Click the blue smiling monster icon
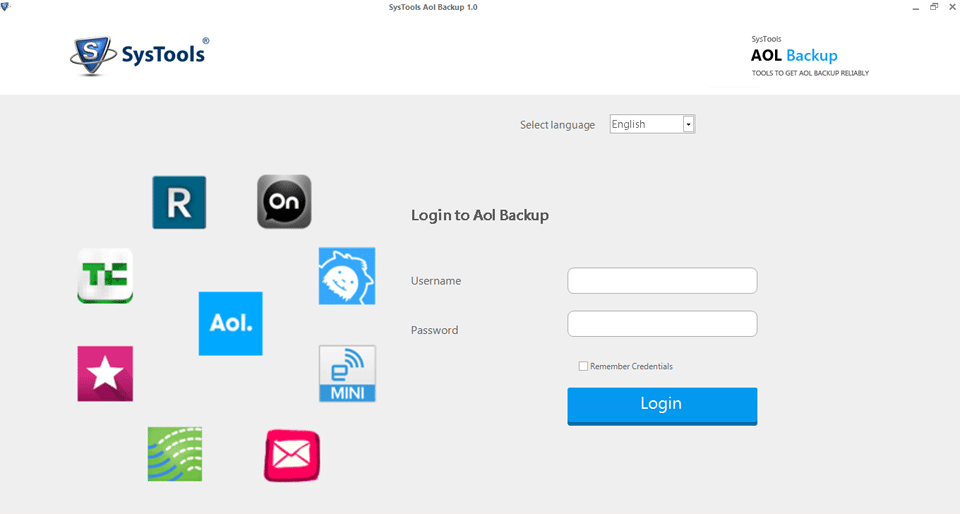This screenshot has width=960, height=514. (347, 276)
